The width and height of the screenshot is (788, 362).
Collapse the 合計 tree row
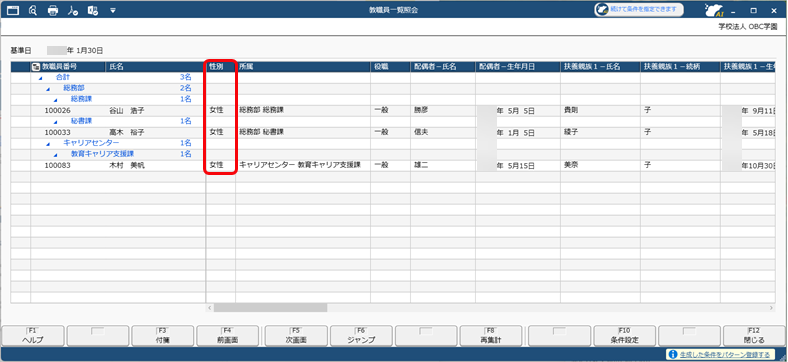pyautogui.click(x=41, y=78)
